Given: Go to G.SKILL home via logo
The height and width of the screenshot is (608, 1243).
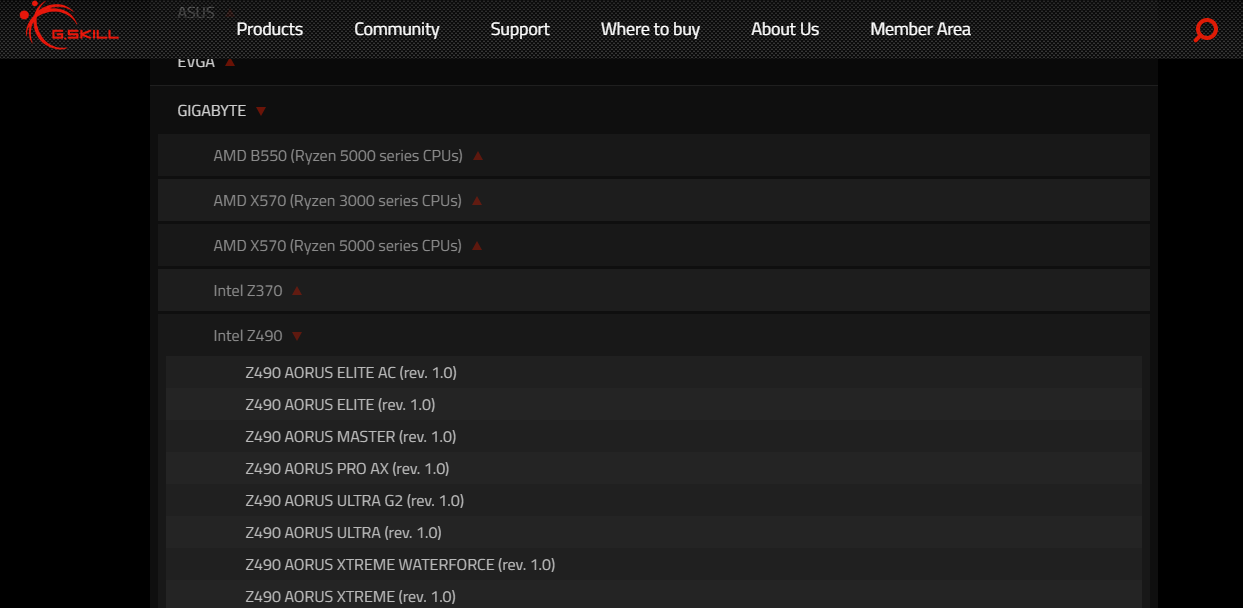Looking at the screenshot, I should click(x=70, y=26).
